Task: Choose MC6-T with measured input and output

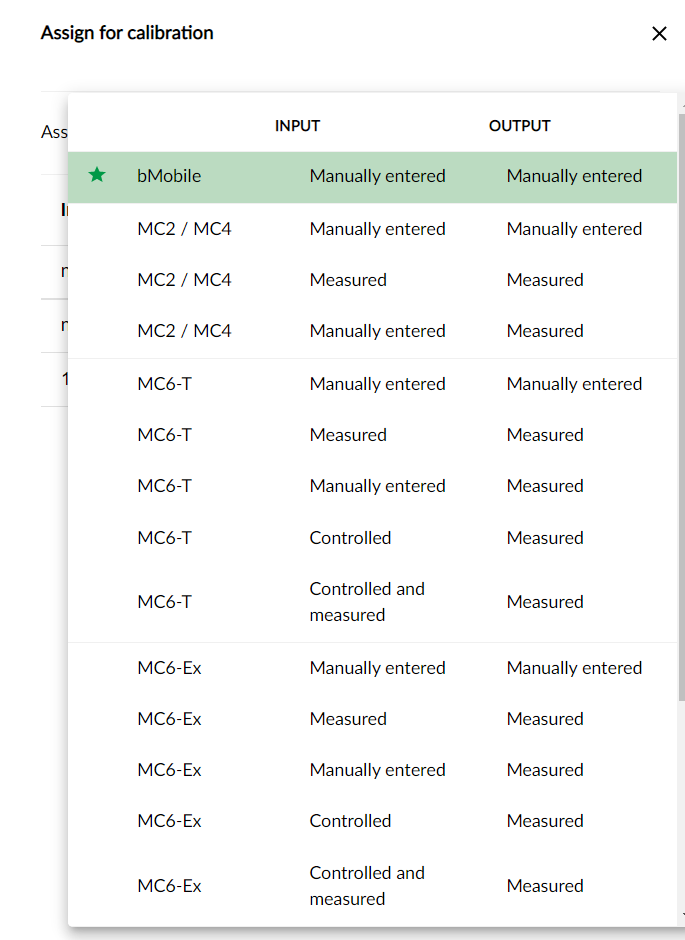Action: [x=372, y=435]
